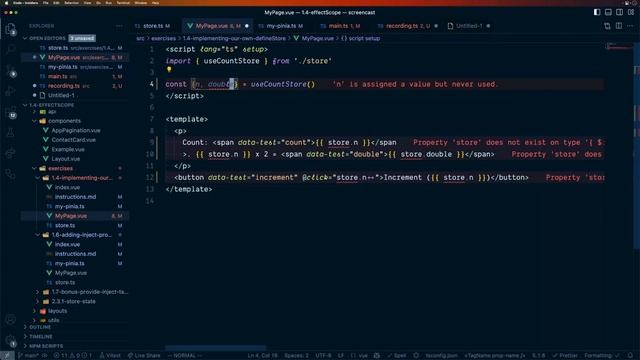The height and width of the screenshot is (360, 640).
Task: Open Source Control view in activity bar
Action: pos(11,71)
